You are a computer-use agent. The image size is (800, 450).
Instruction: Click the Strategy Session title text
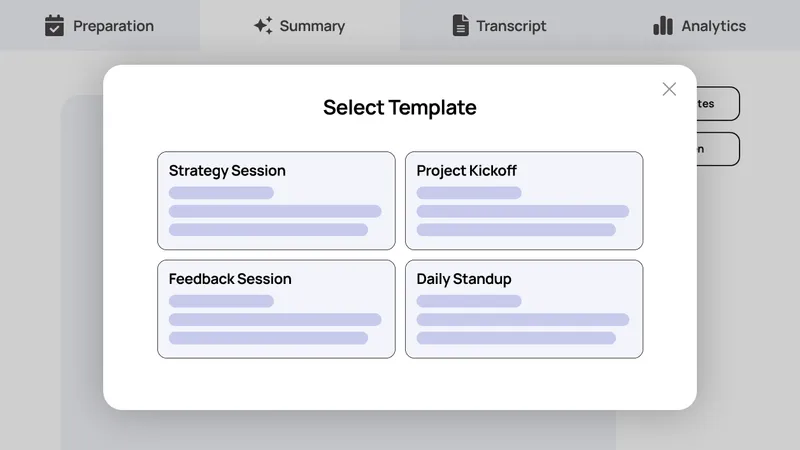(227, 171)
